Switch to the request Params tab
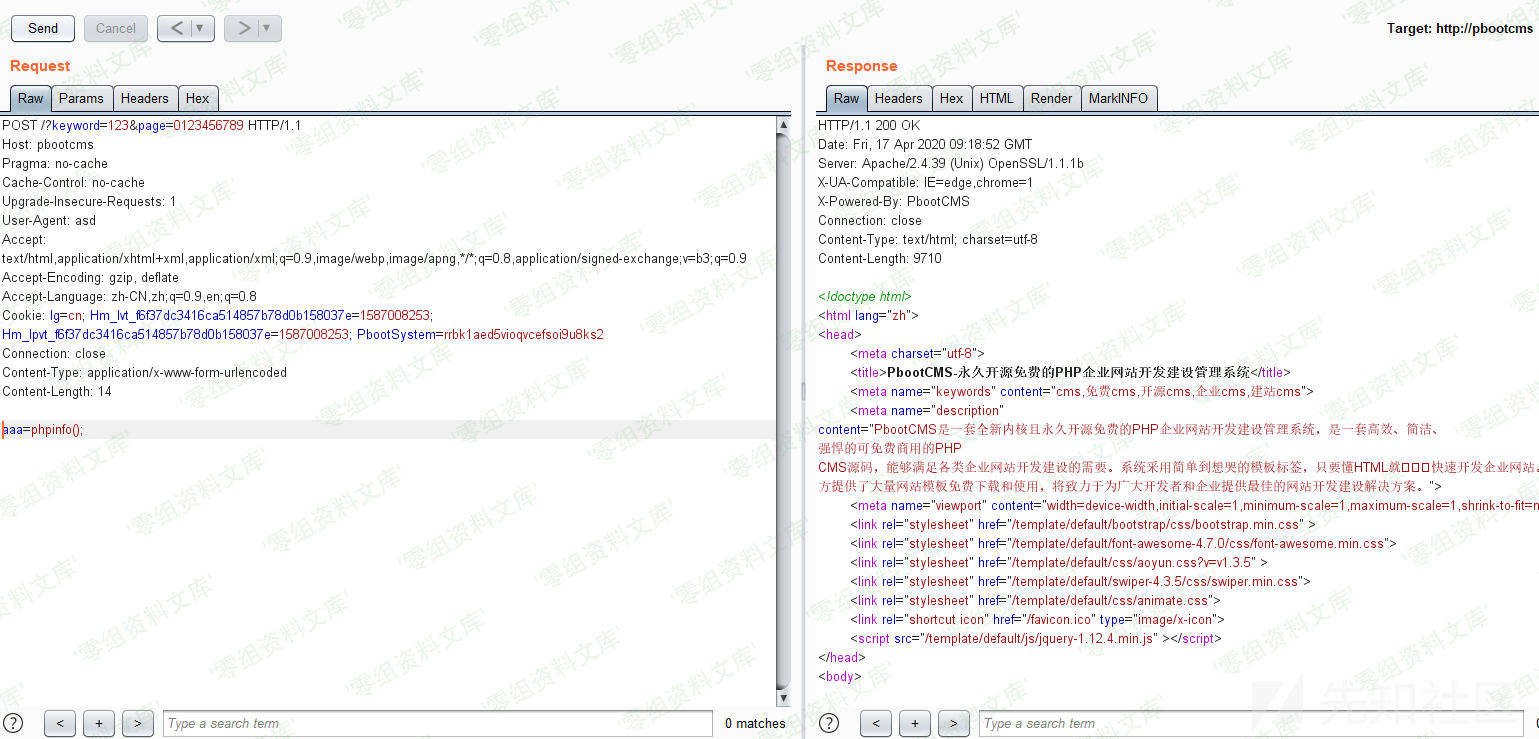Viewport: 1539px width, 739px height. coord(81,98)
